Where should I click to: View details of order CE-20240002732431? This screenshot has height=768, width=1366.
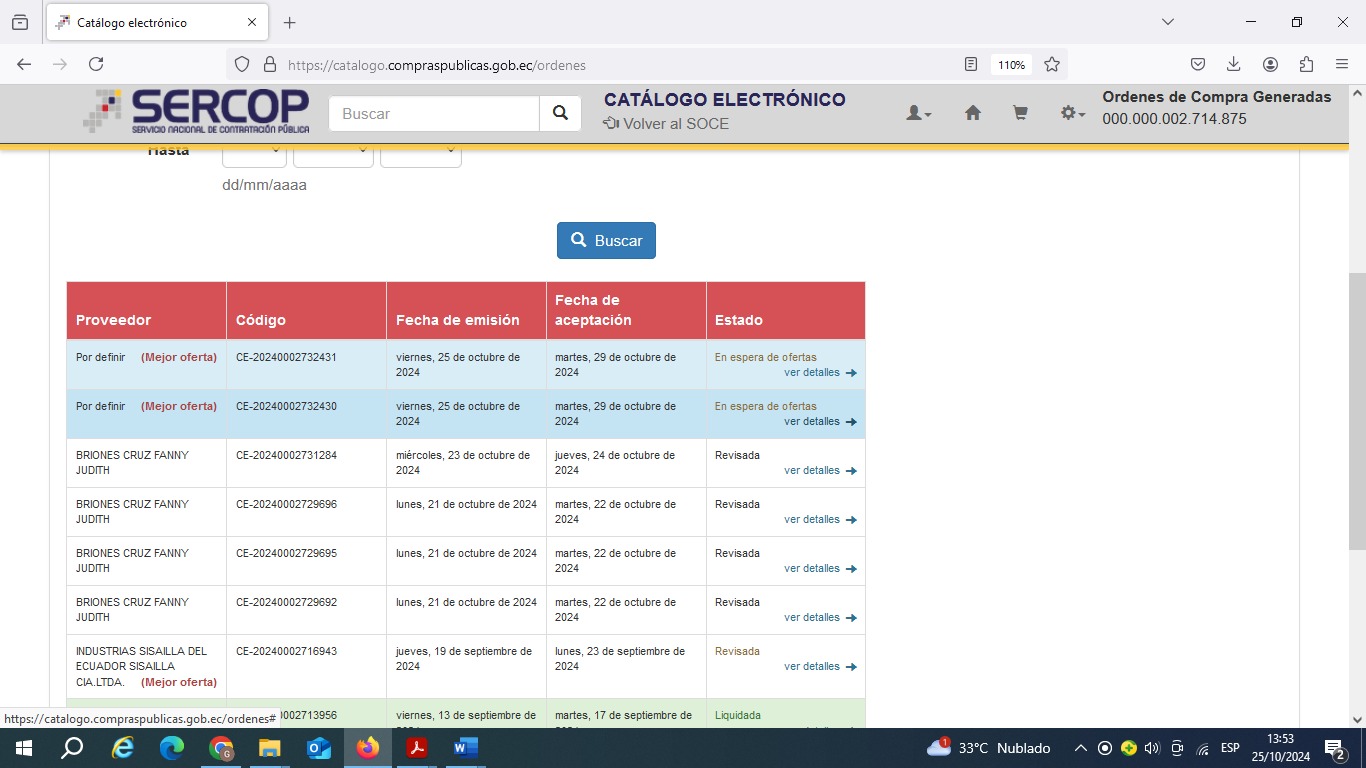click(819, 373)
